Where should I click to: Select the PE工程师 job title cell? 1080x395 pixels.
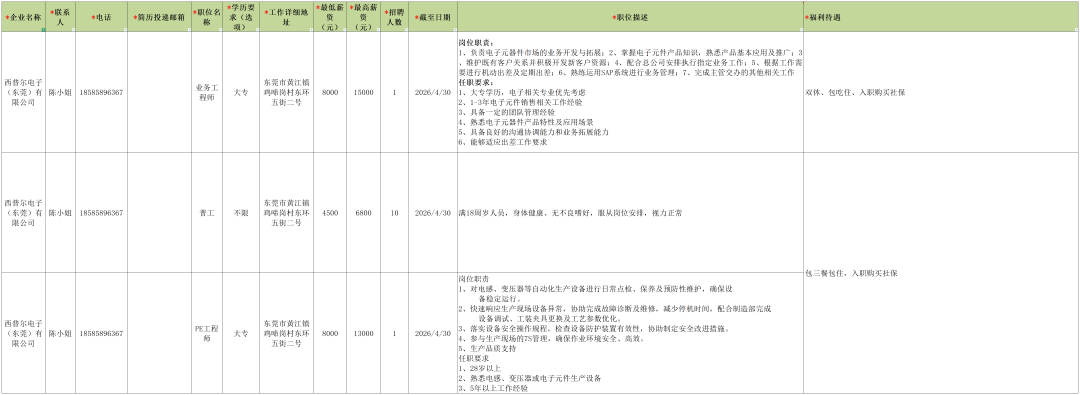point(207,333)
